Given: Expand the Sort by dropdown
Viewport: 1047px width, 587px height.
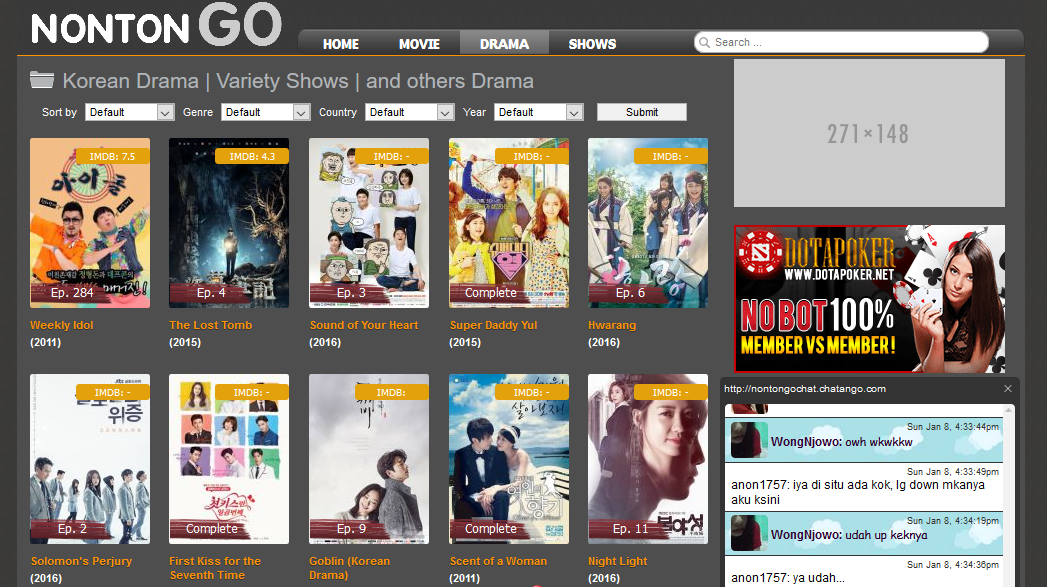Looking at the screenshot, I should point(130,112).
